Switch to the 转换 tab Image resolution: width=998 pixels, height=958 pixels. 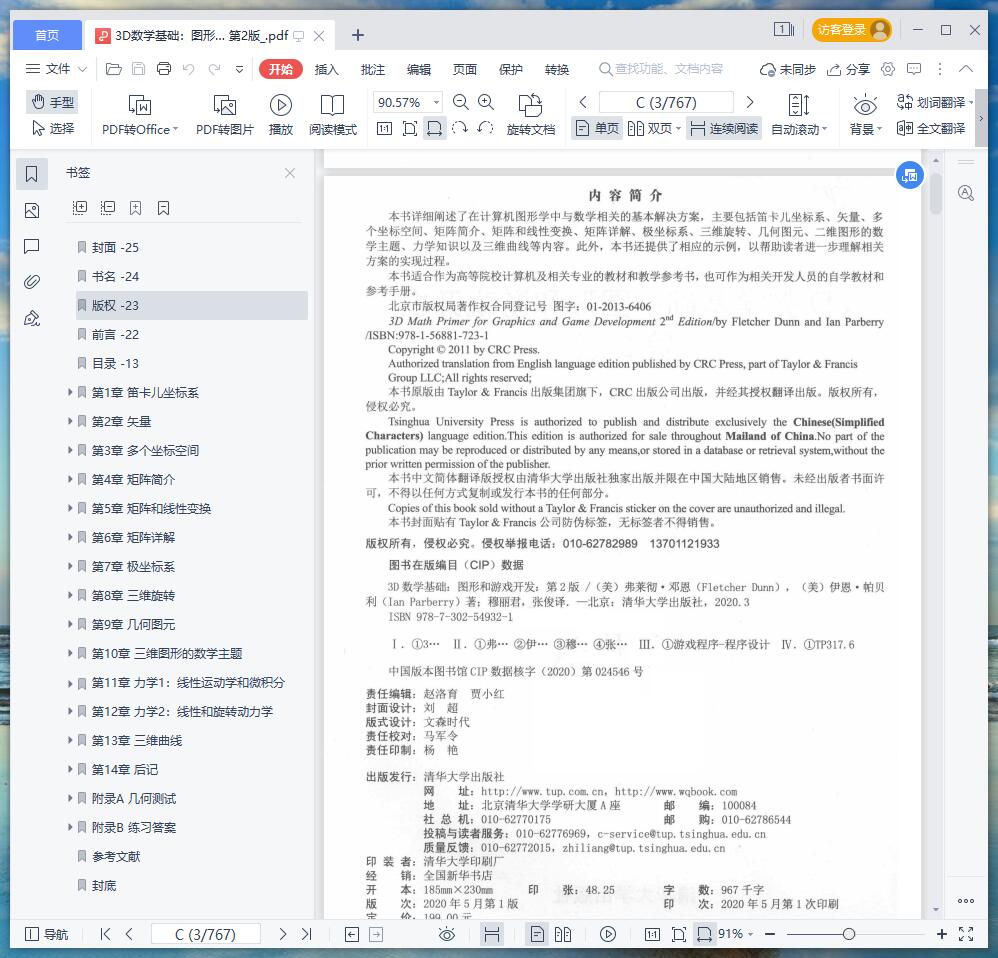(557, 69)
